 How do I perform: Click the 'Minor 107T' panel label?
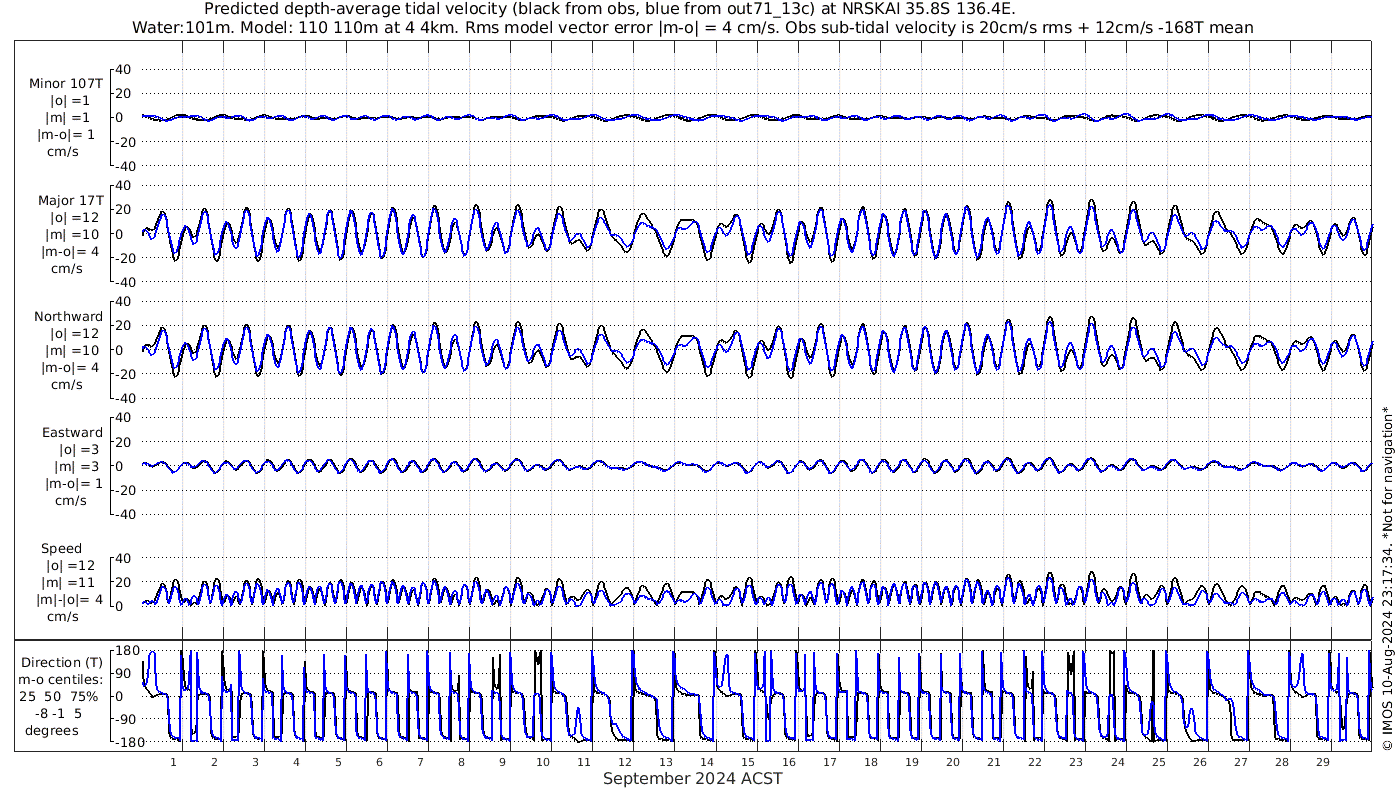click(66, 84)
